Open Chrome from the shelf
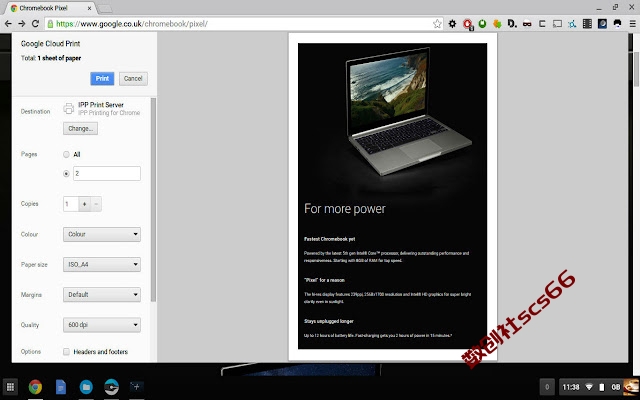Image resolution: width=640 pixels, height=400 pixels. click(x=35, y=387)
